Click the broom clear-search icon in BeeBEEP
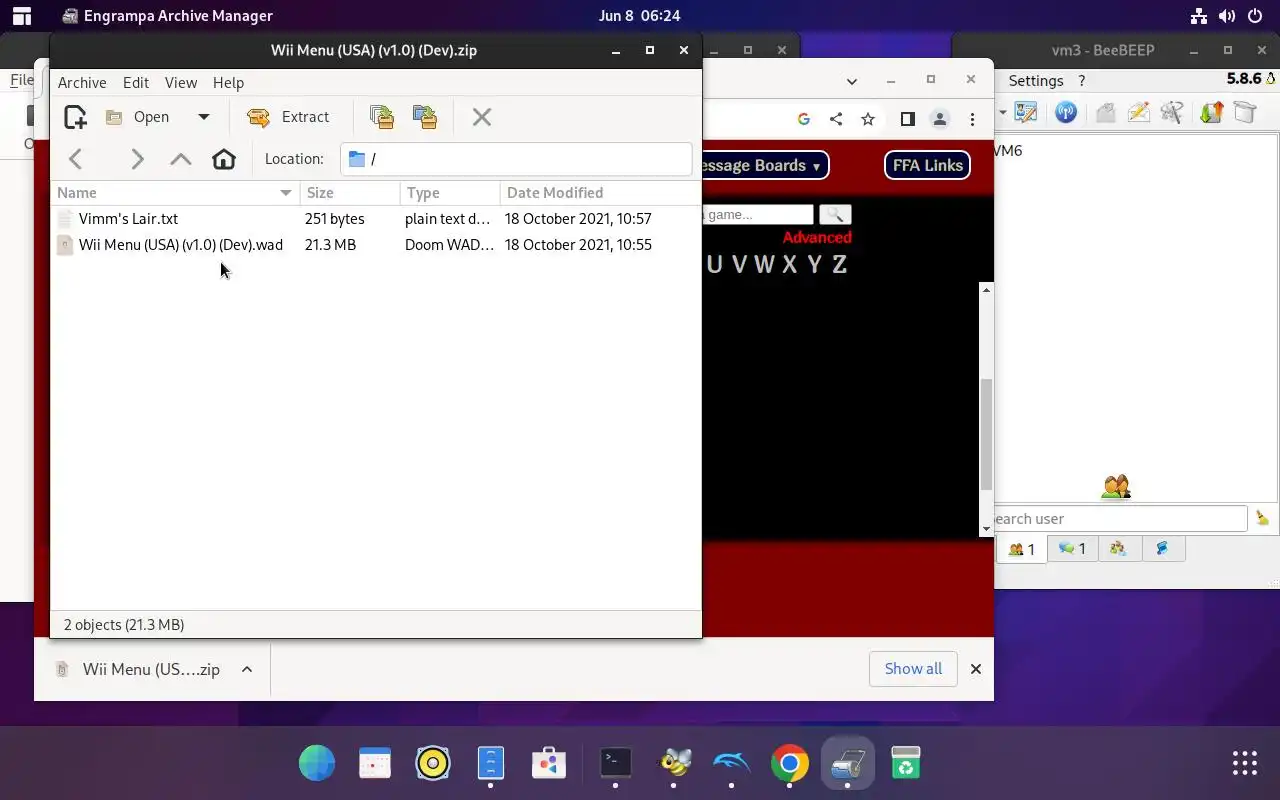This screenshot has height=800, width=1280. [1262, 518]
